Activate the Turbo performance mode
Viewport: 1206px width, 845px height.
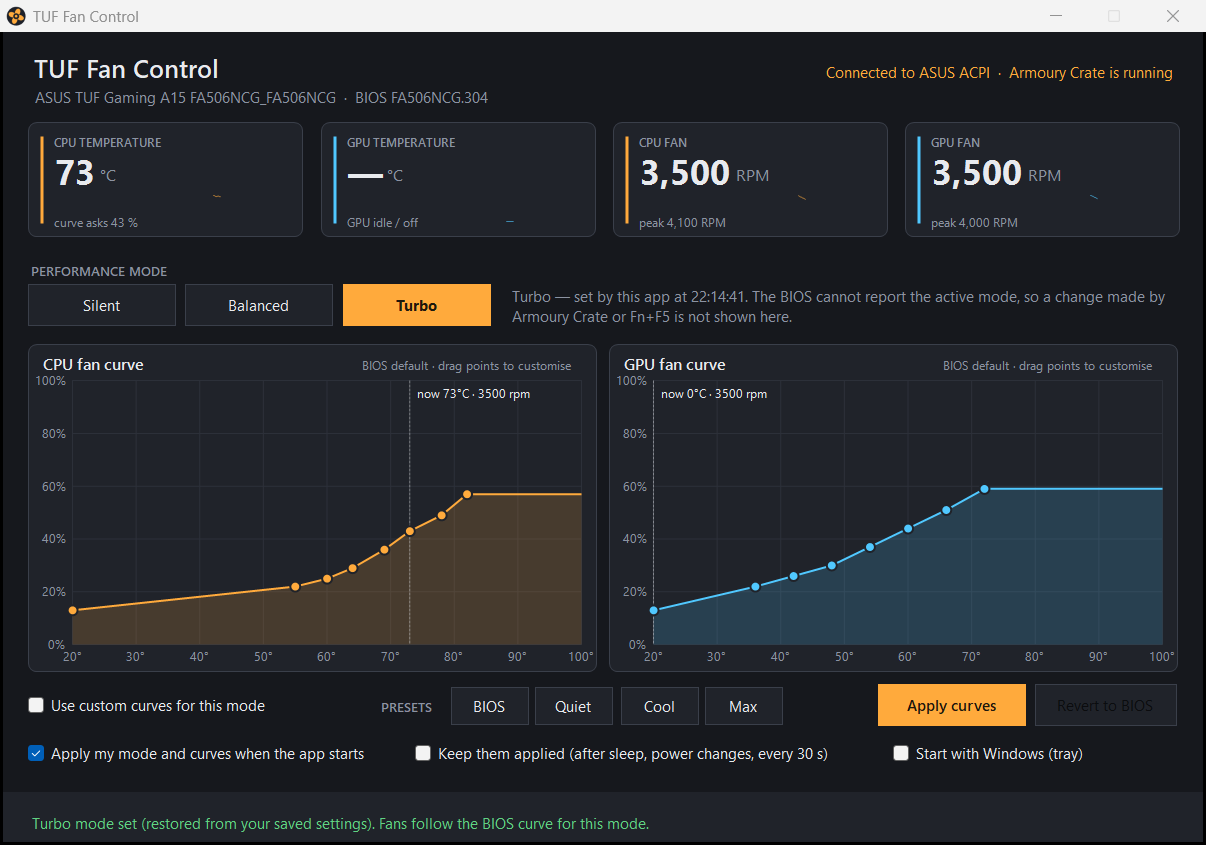pyautogui.click(x=416, y=305)
